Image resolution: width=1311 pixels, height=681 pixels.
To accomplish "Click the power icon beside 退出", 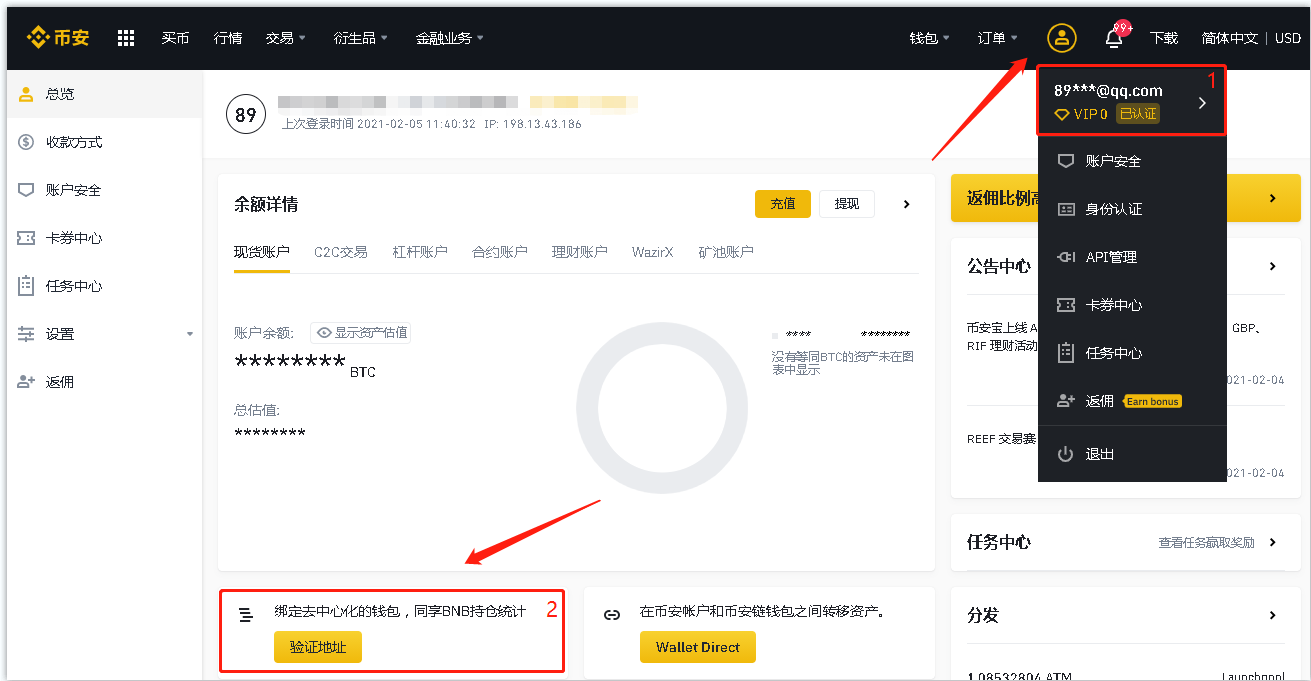I will (x=1066, y=454).
